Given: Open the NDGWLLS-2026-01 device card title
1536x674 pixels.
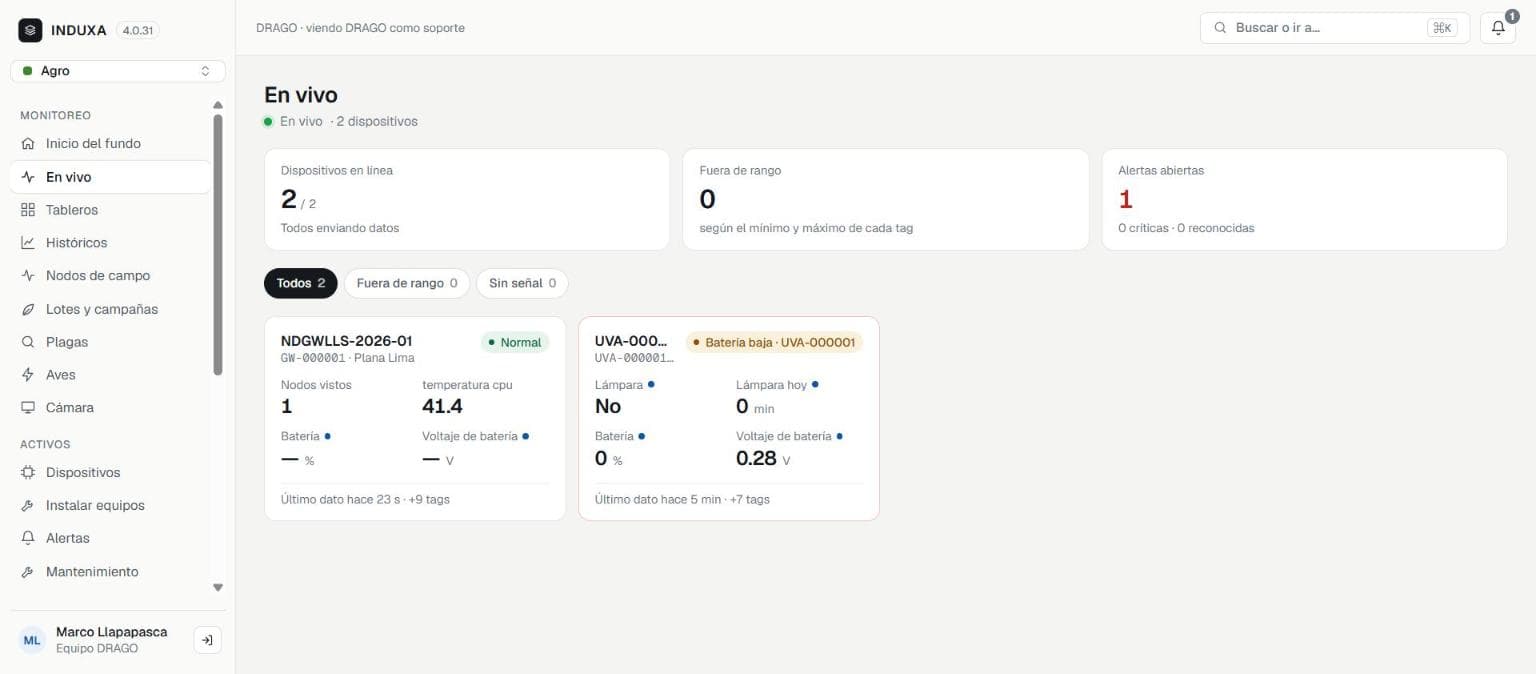Looking at the screenshot, I should click(347, 341).
